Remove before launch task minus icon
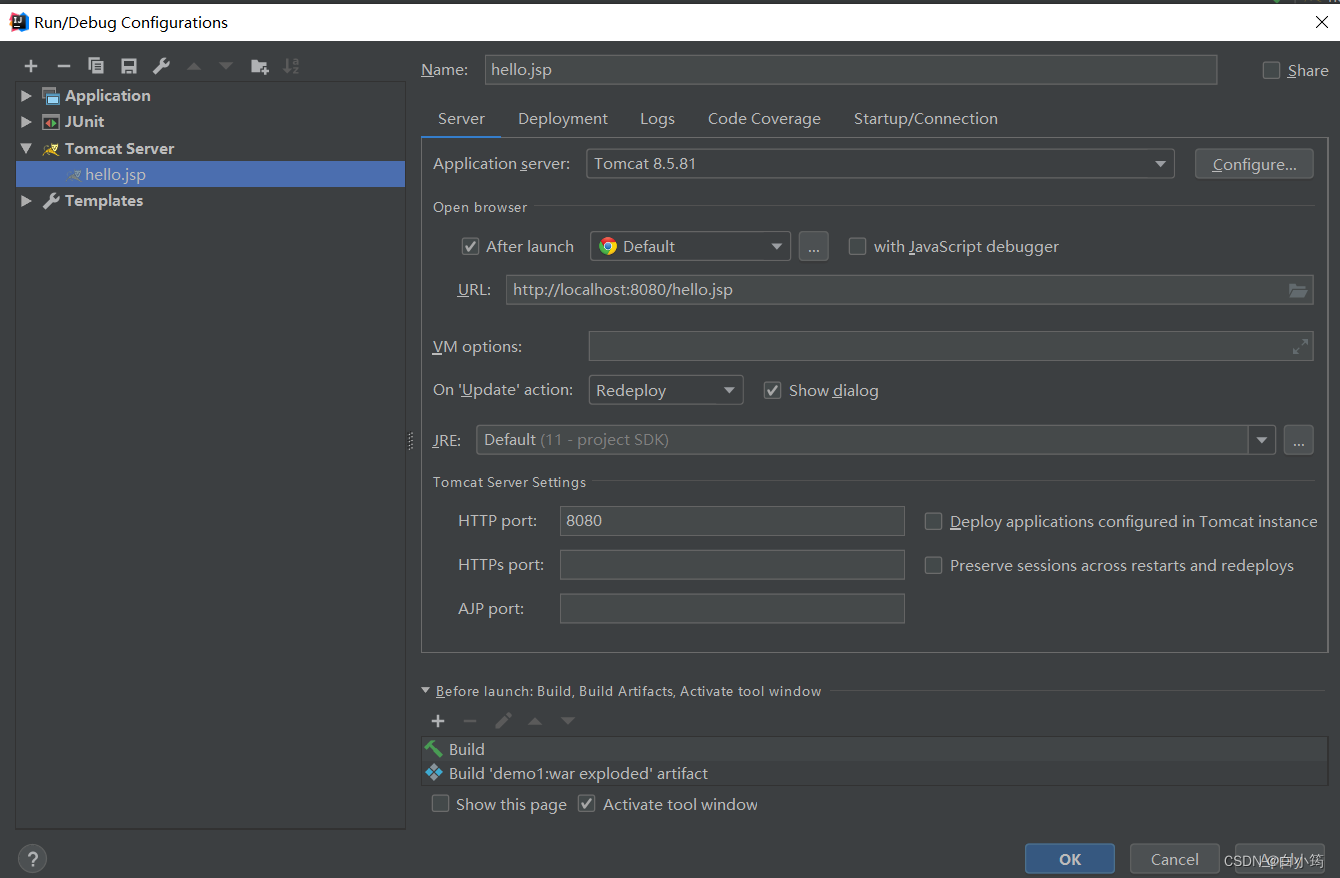Screen dimensions: 1340x878 pyautogui.click(x=470, y=721)
